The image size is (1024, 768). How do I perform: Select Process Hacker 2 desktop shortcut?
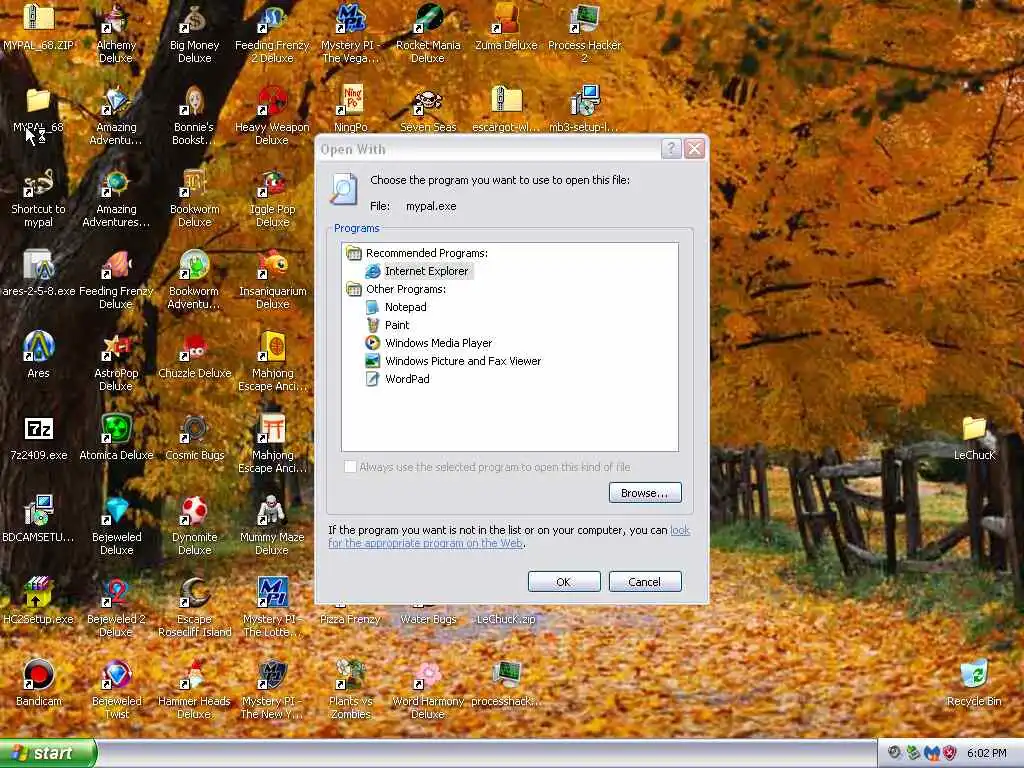(x=584, y=34)
